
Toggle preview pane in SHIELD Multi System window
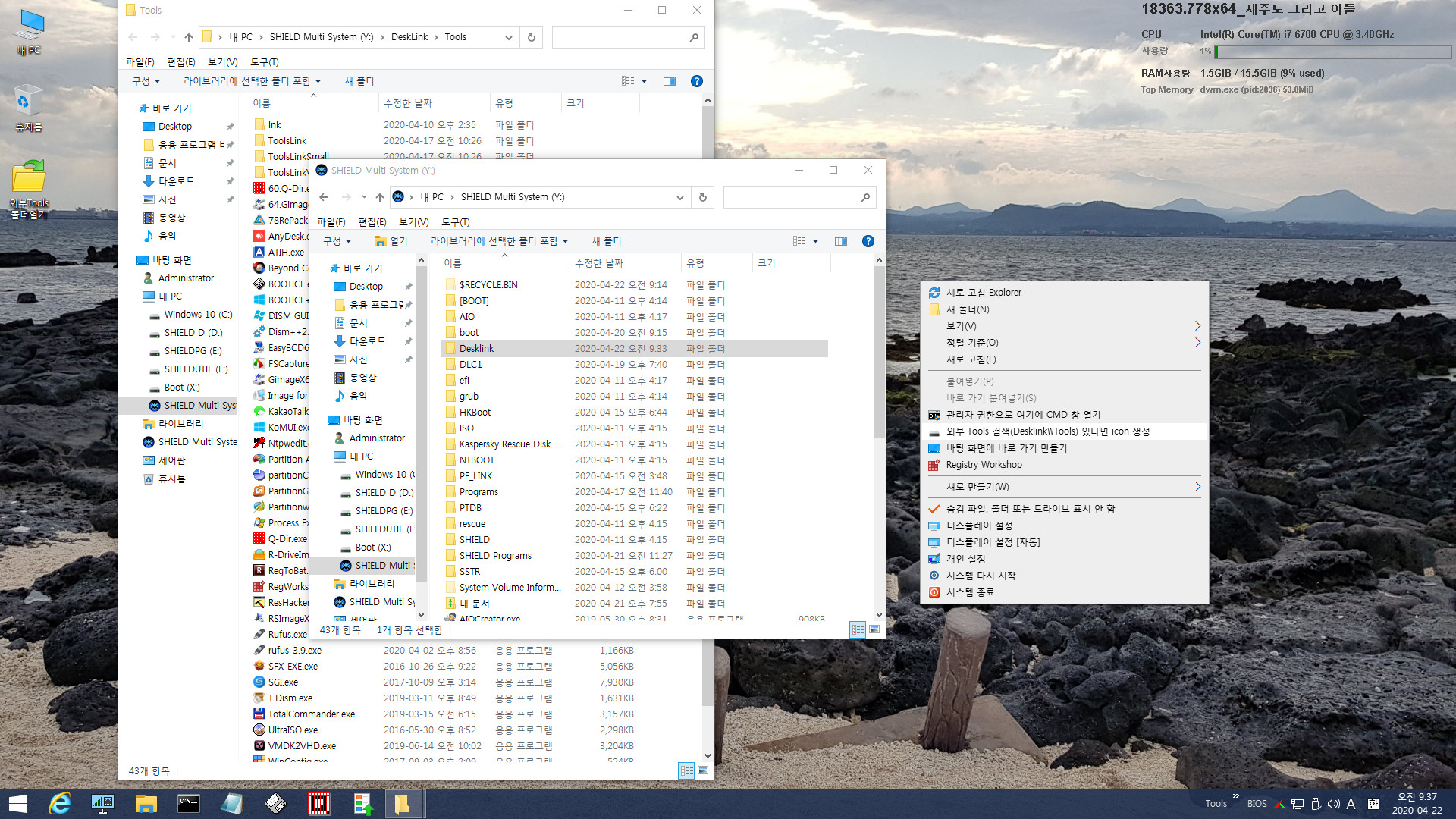[x=841, y=241]
